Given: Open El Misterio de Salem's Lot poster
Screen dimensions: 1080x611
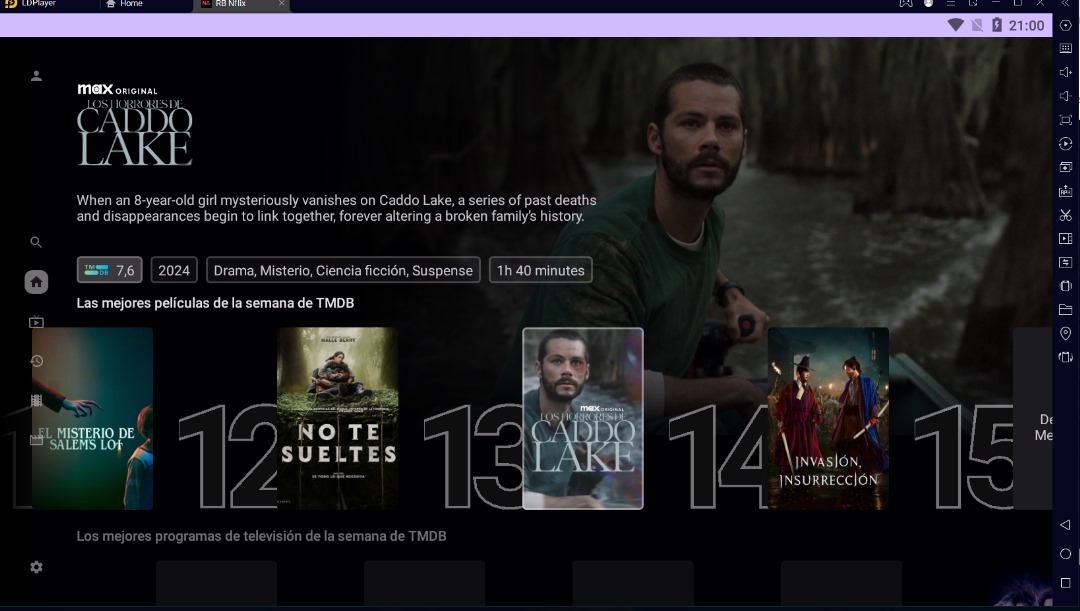Looking at the screenshot, I should [x=92, y=418].
